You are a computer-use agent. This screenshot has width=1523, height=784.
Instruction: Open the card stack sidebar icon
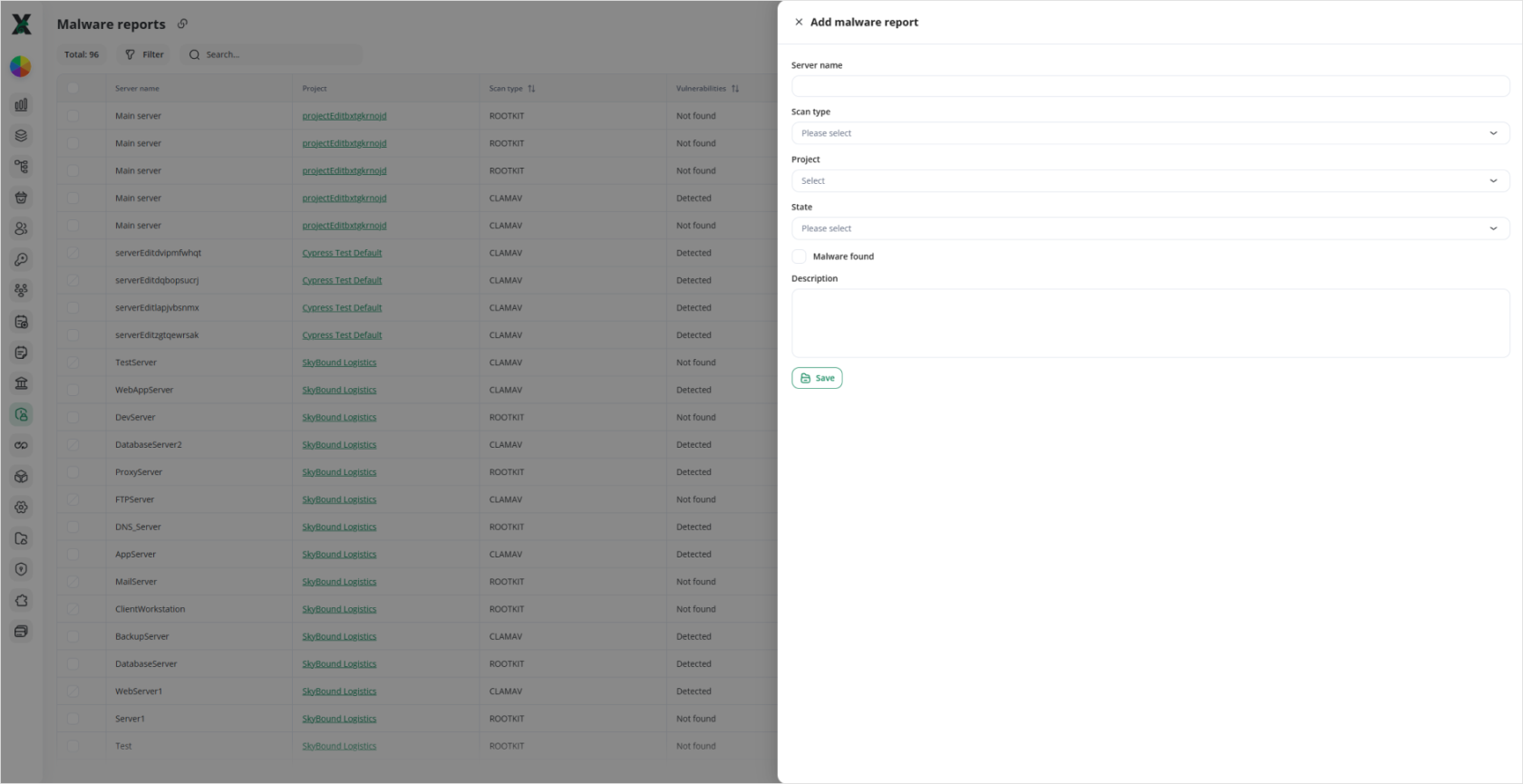tap(21, 631)
